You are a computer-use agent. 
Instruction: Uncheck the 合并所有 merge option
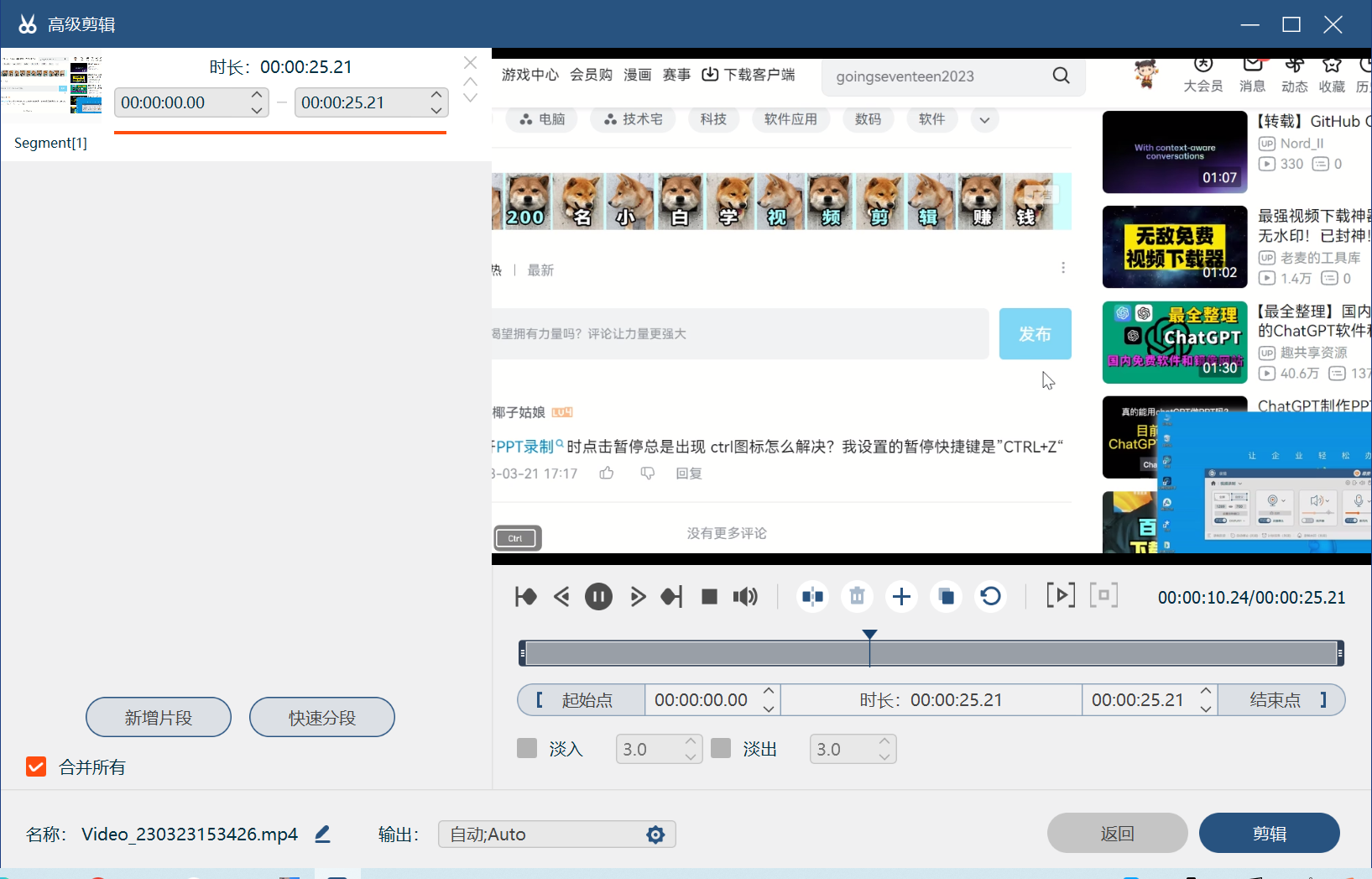[35, 767]
